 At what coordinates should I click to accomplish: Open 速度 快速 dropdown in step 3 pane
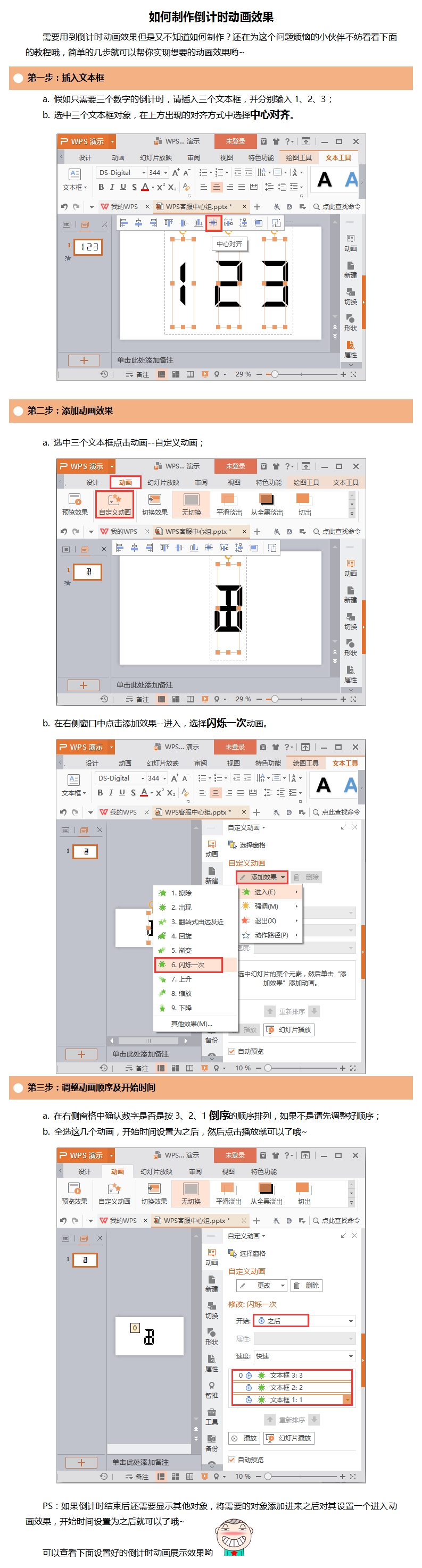(x=304, y=1356)
